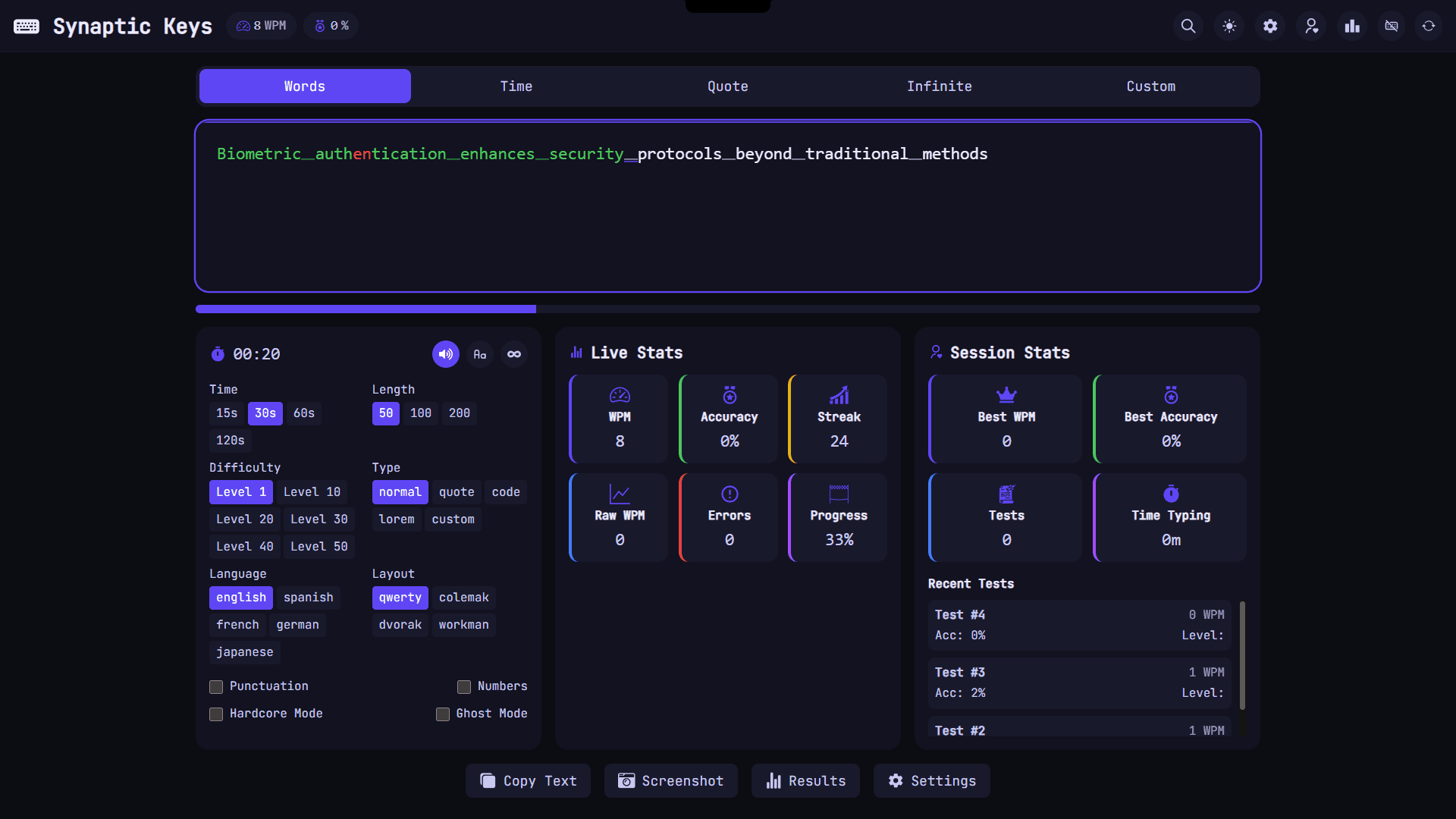This screenshot has height=819, width=1456.
Task: Open the Results button
Action: [x=805, y=781]
